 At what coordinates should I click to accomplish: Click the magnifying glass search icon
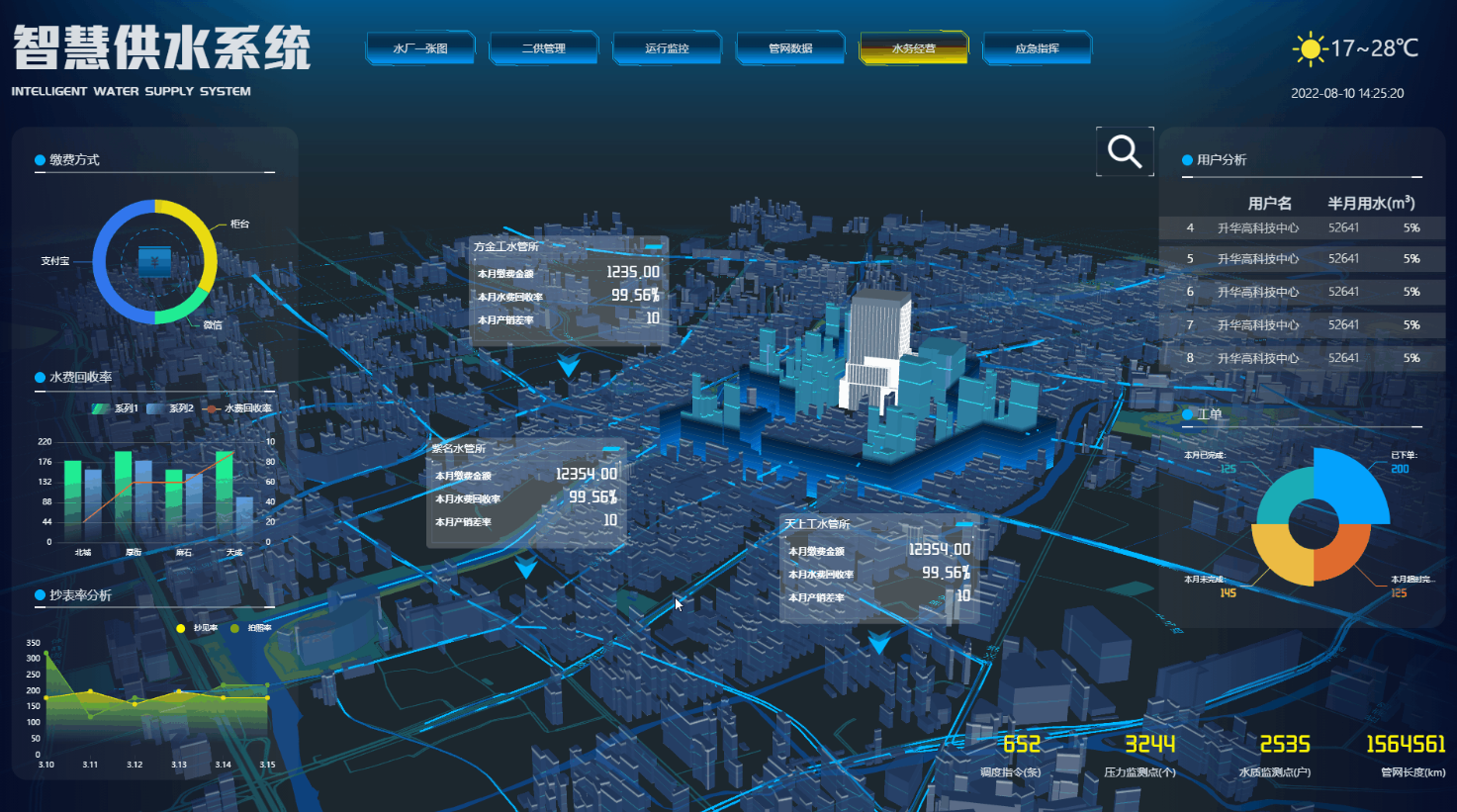[1125, 151]
